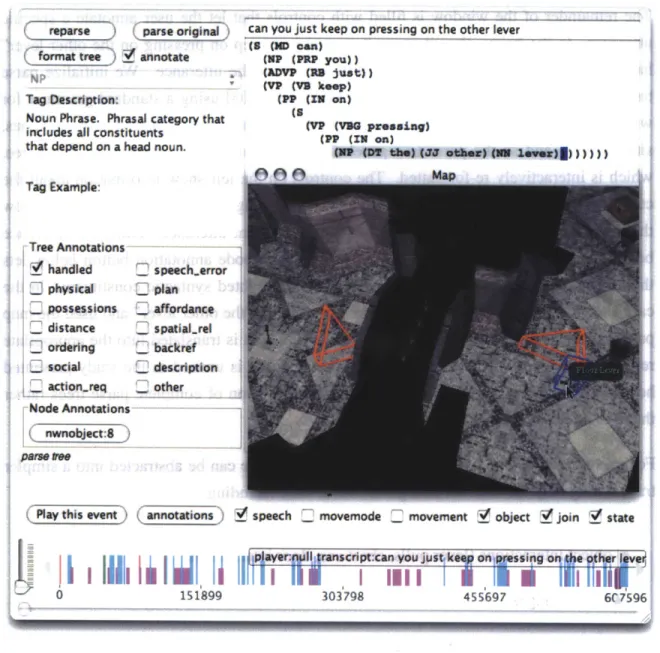Click timeline tick at 303798
This screenshot has width=660, height=653.
(343, 596)
